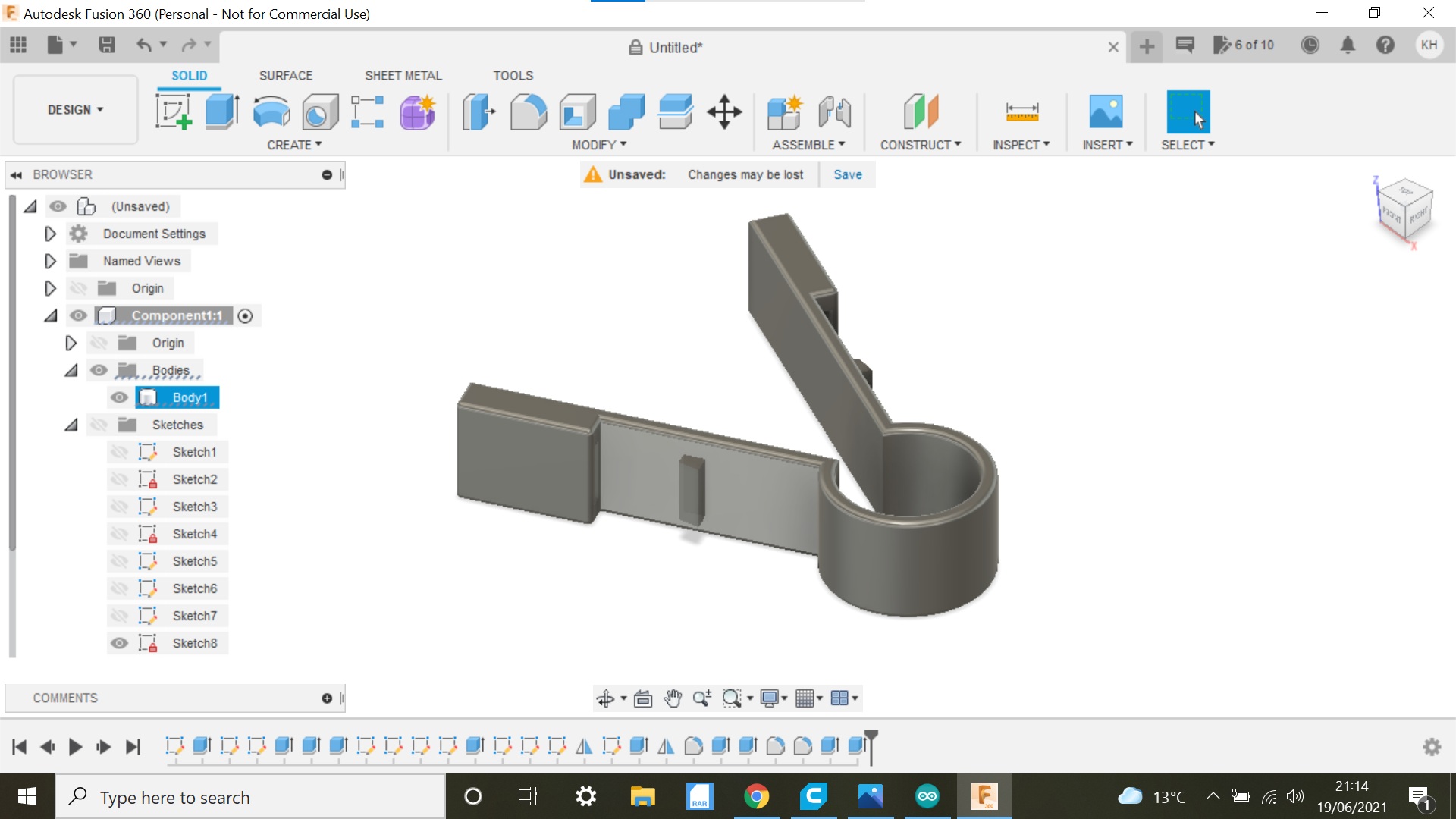Toggle visibility of Component1:1

coord(78,315)
